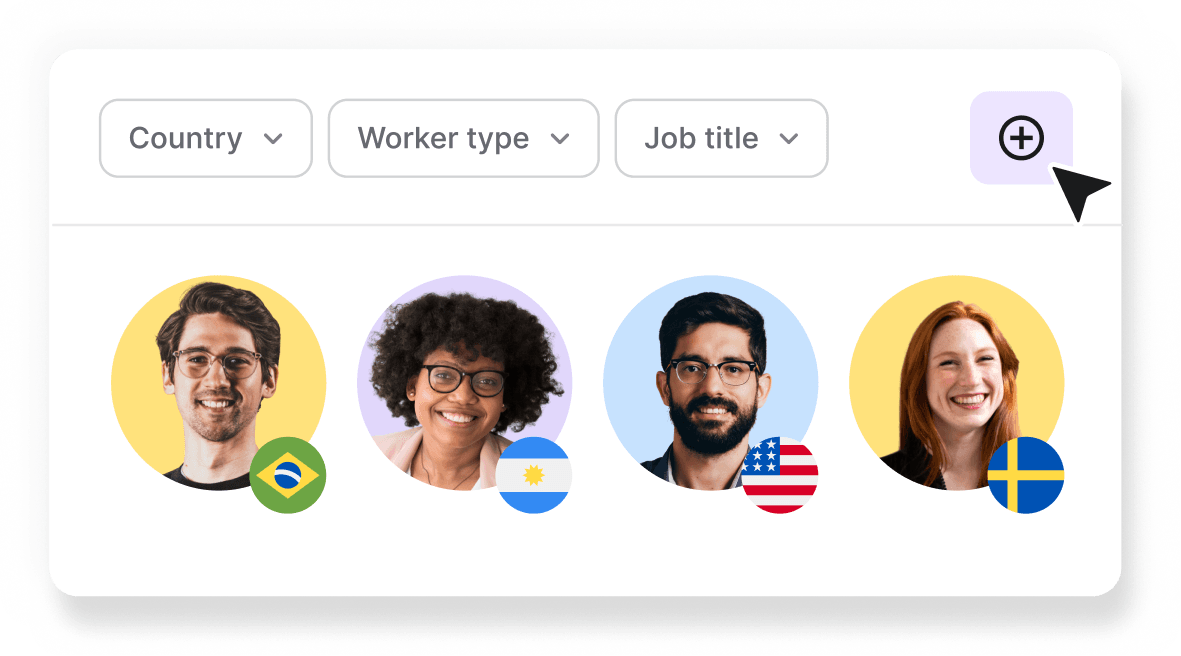Expand chevron arrow beside Job title
The height and width of the screenshot is (656, 1181).
point(789,139)
